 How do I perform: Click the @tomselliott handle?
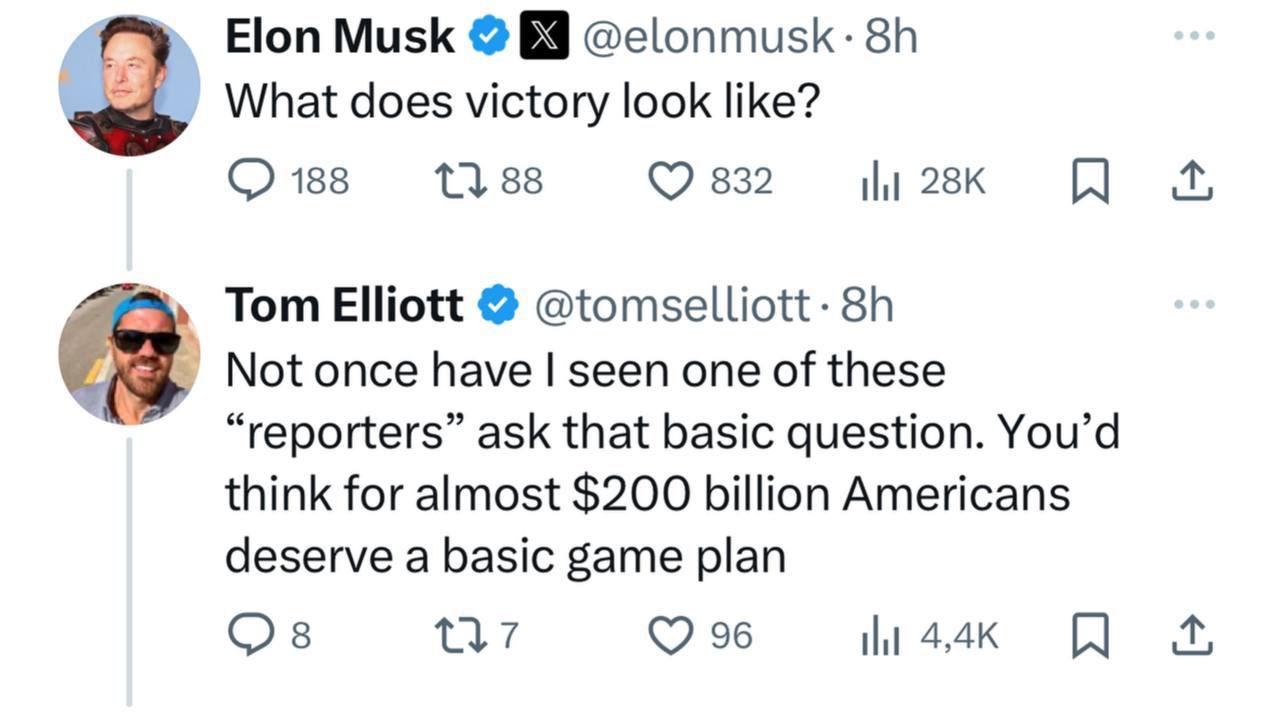[672, 306]
